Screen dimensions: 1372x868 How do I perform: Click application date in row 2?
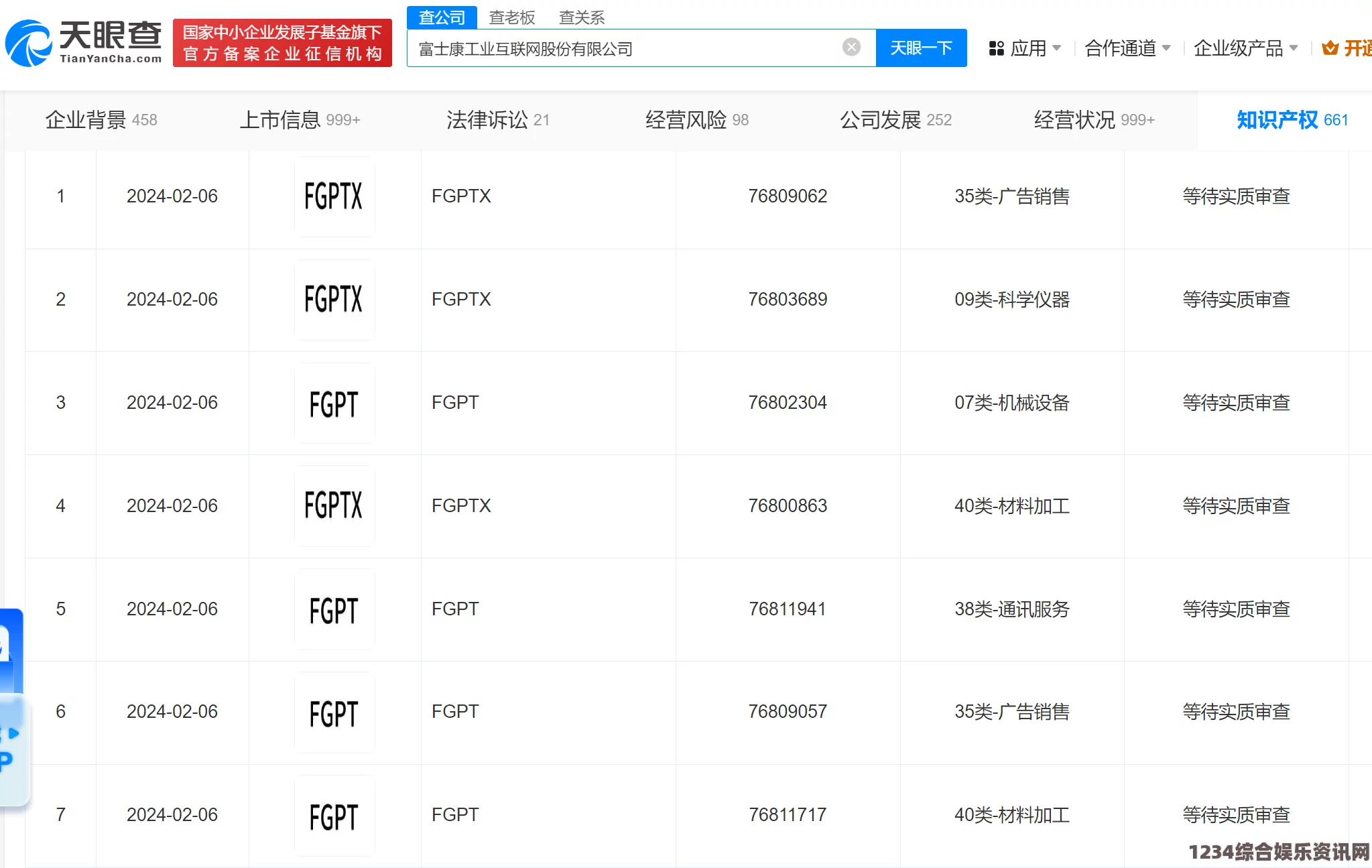pos(172,300)
